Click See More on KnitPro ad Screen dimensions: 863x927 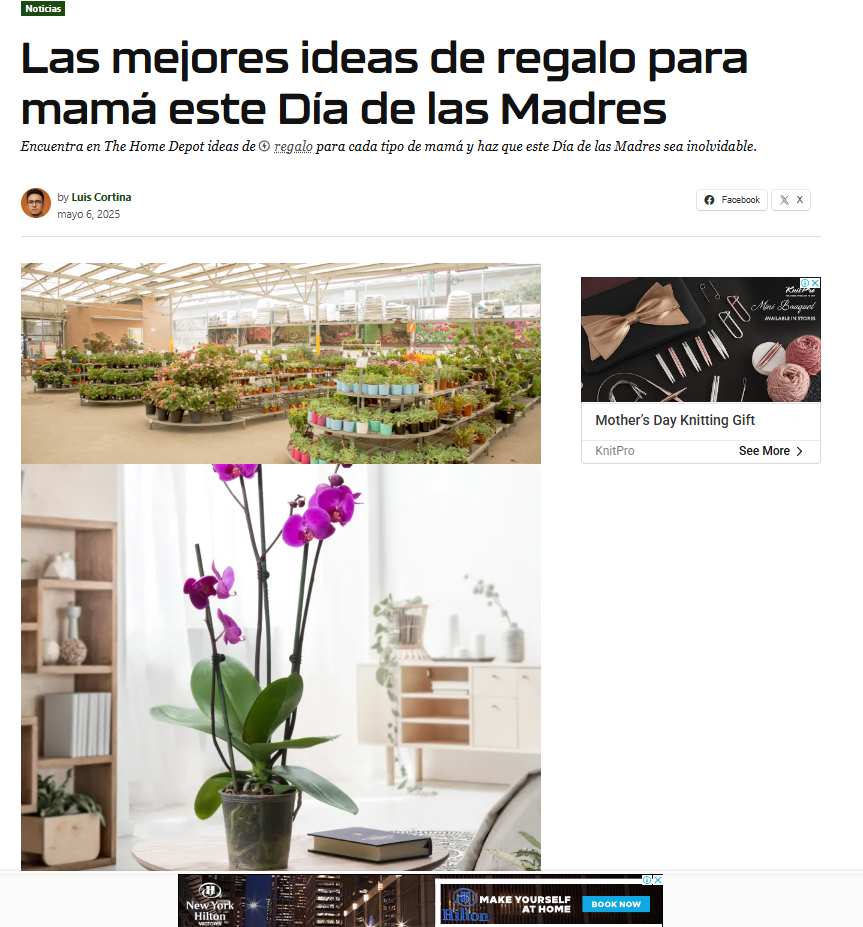click(764, 451)
